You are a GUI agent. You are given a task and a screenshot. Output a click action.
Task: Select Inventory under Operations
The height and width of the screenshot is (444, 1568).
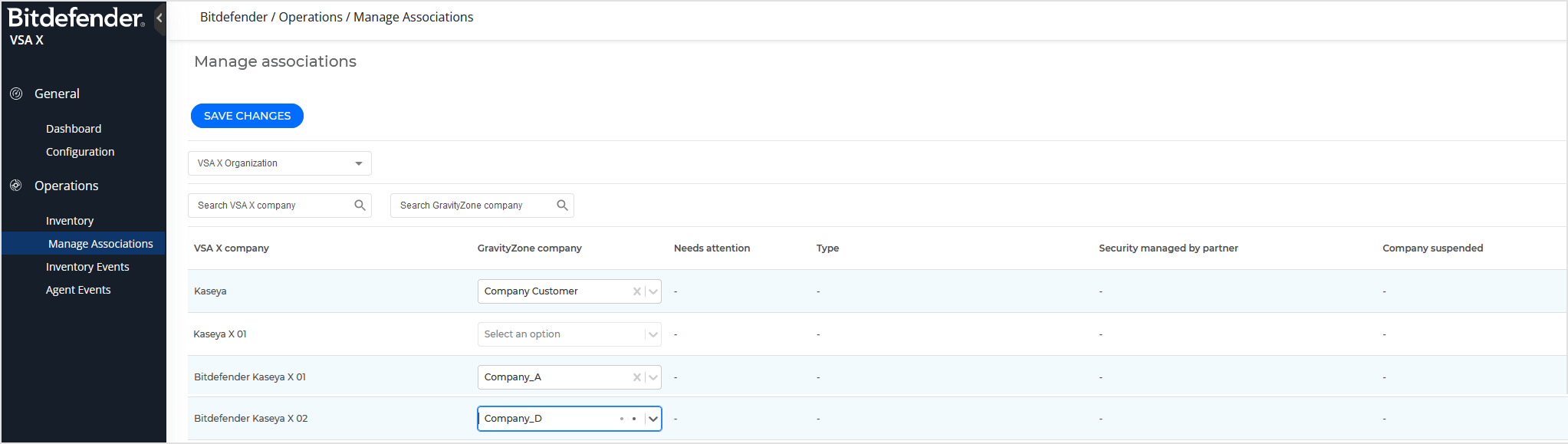pyautogui.click(x=70, y=221)
